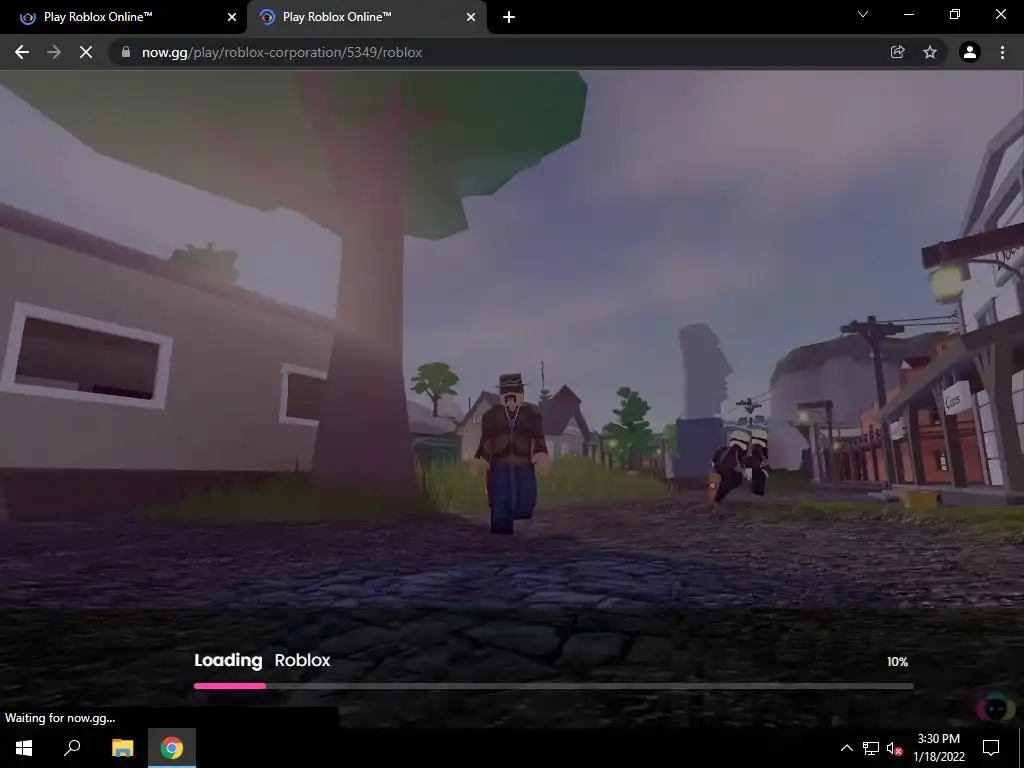Restore down the Chrome window
The image size is (1024, 768).
pos(955,14)
